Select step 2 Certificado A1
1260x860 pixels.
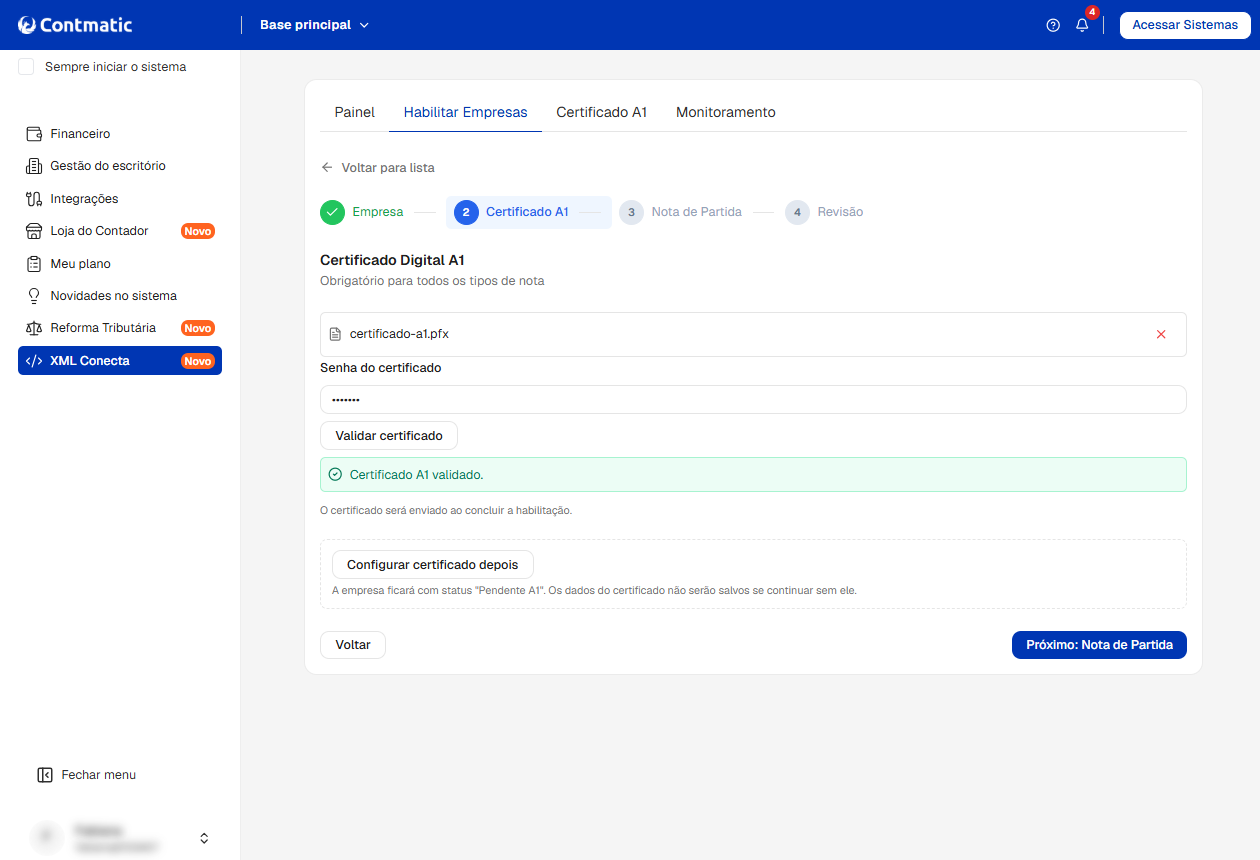click(529, 212)
